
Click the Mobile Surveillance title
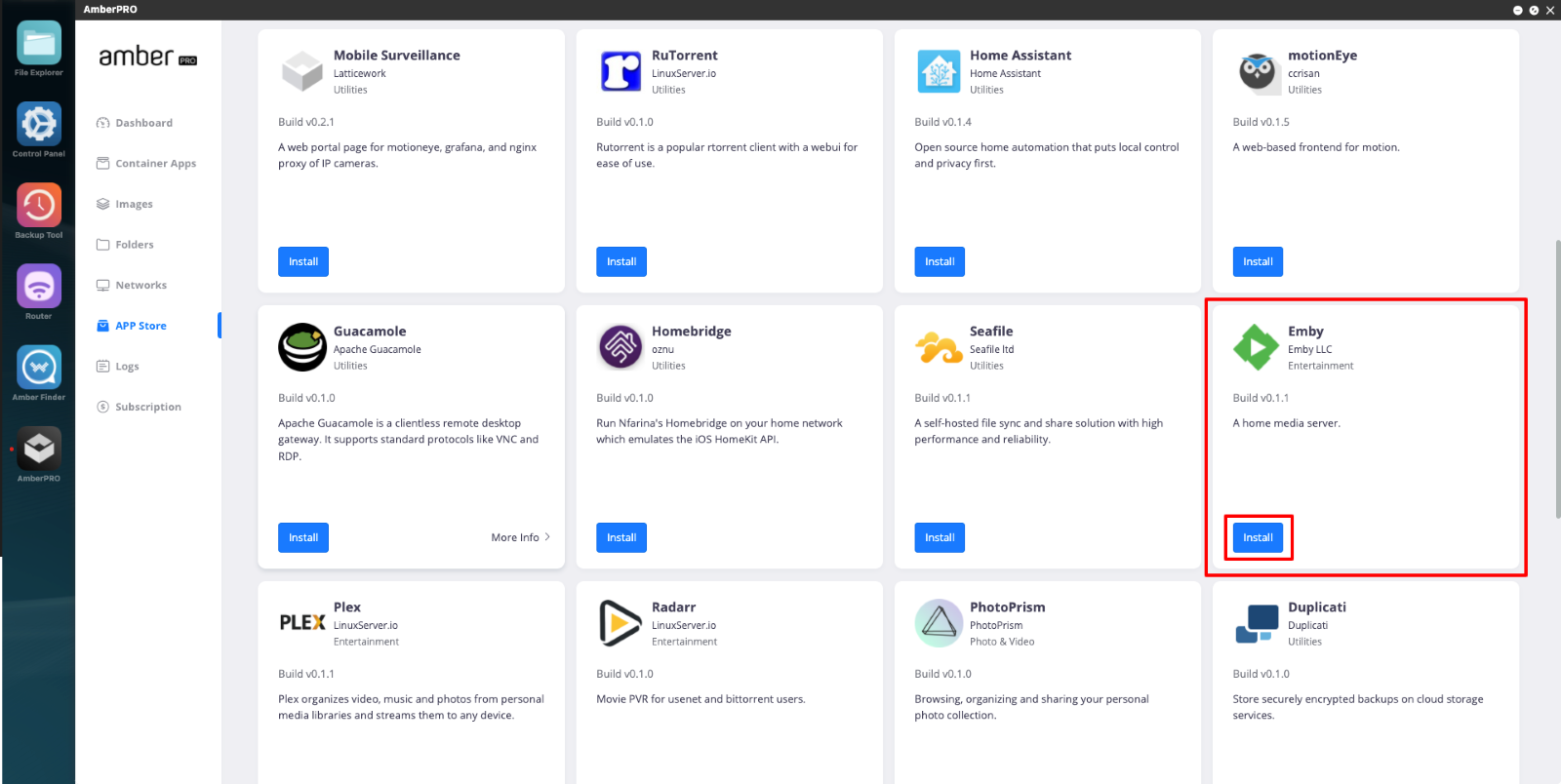tap(397, 56)
